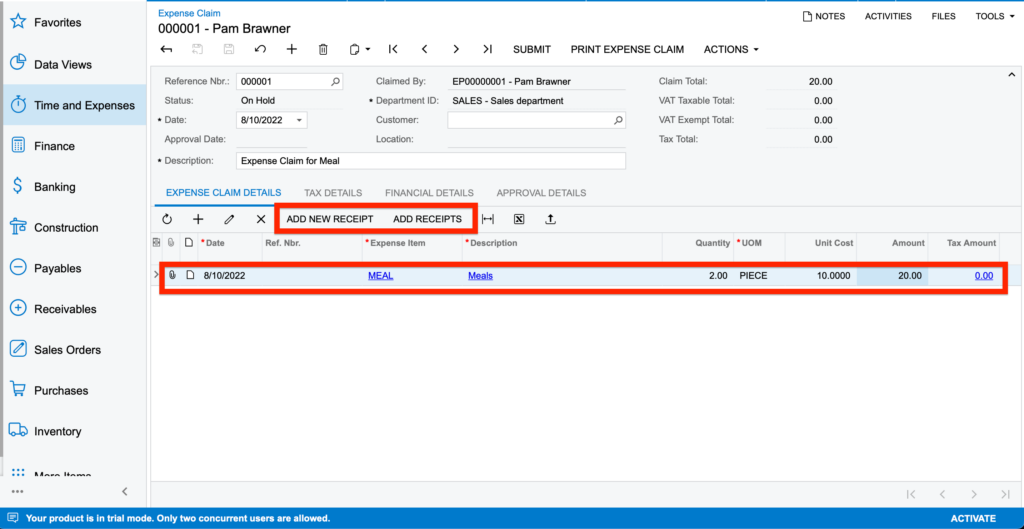Switch to the Tax Details tab
This screenshot has height=529, width=1024.
click(x=333, y=193)
